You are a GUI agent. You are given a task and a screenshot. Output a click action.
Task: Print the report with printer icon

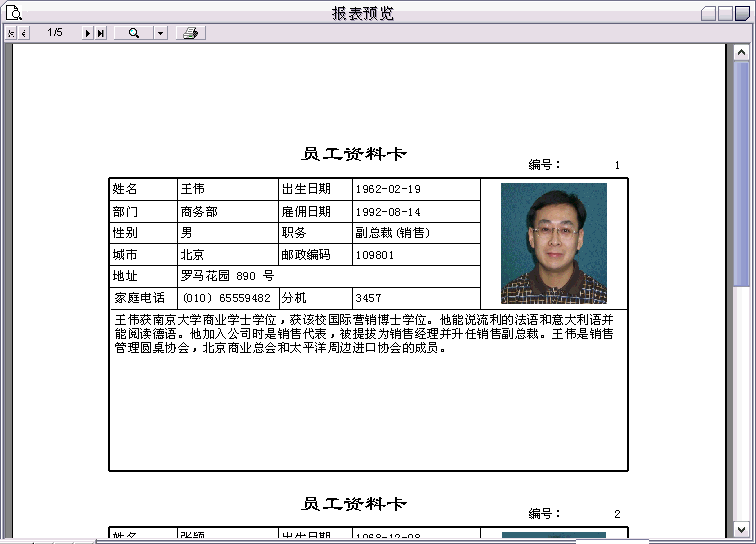coord(190,33)
